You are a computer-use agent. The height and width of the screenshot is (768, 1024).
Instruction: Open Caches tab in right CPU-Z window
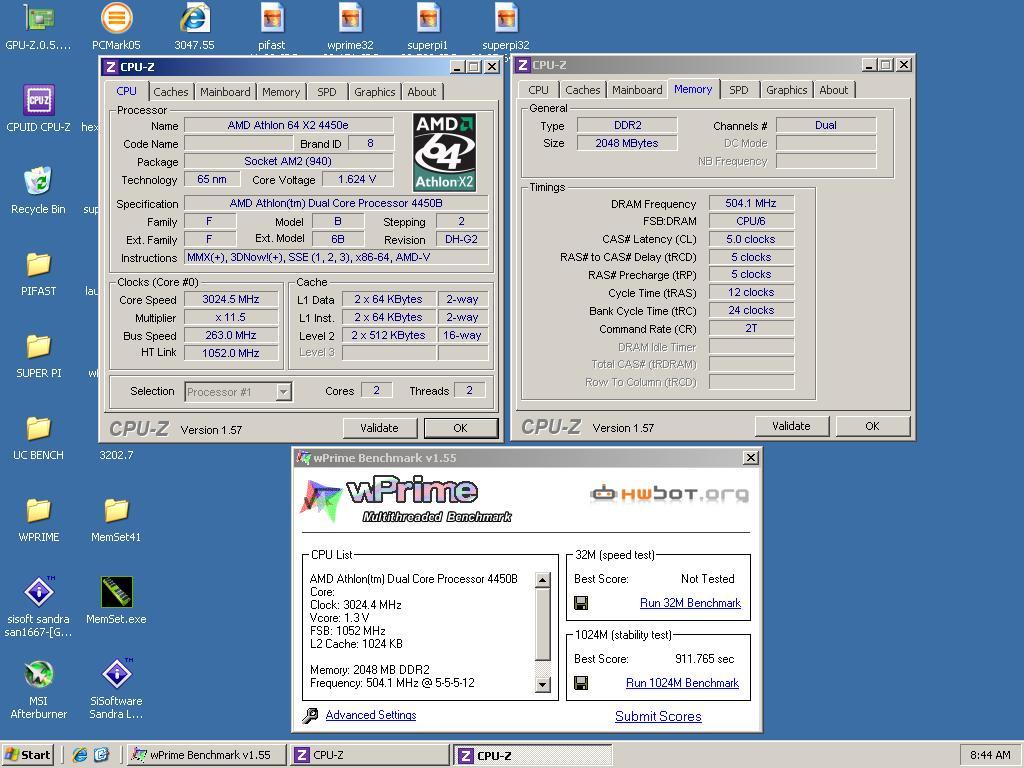click(582, 90)
